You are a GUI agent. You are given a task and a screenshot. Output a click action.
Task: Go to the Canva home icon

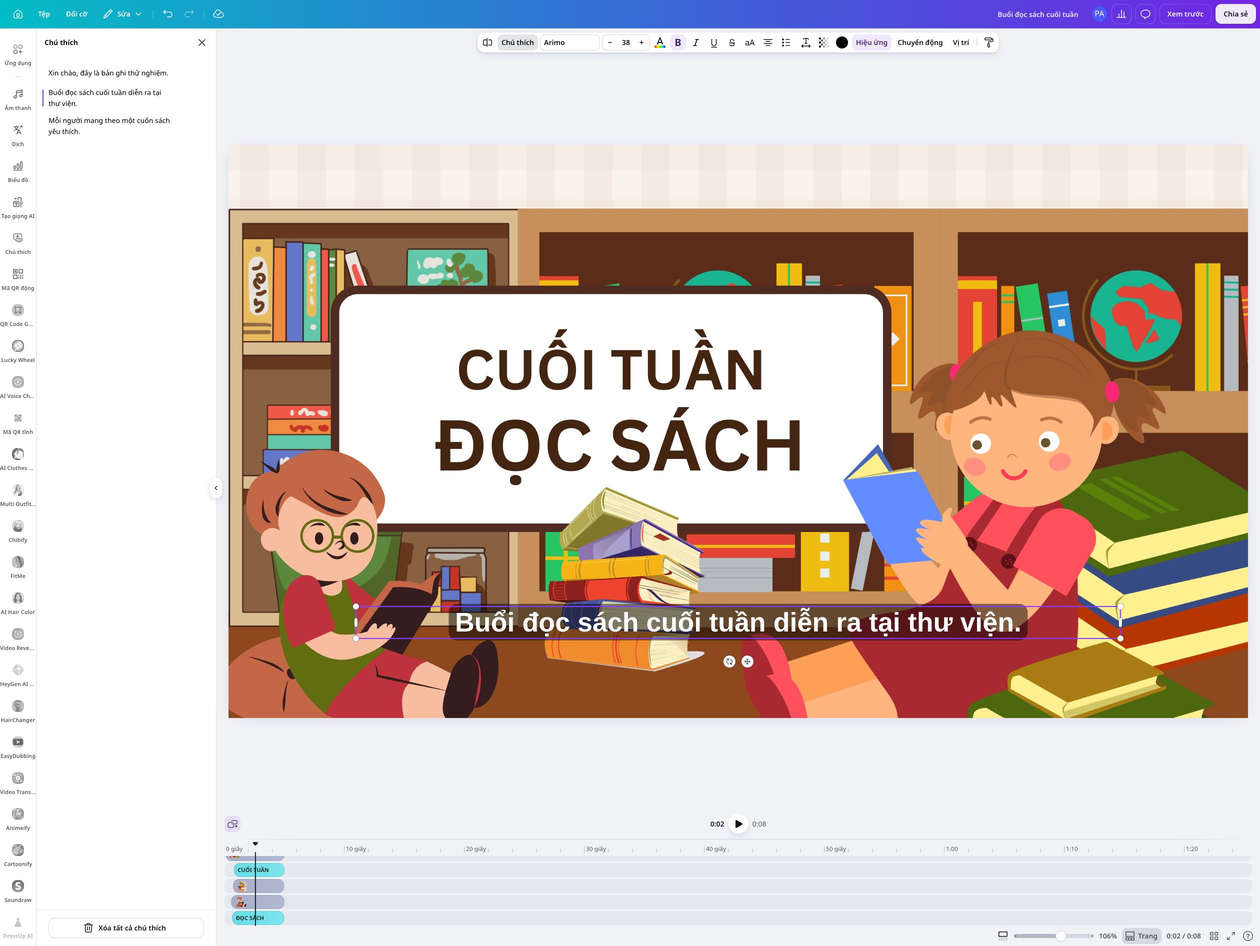17,14
